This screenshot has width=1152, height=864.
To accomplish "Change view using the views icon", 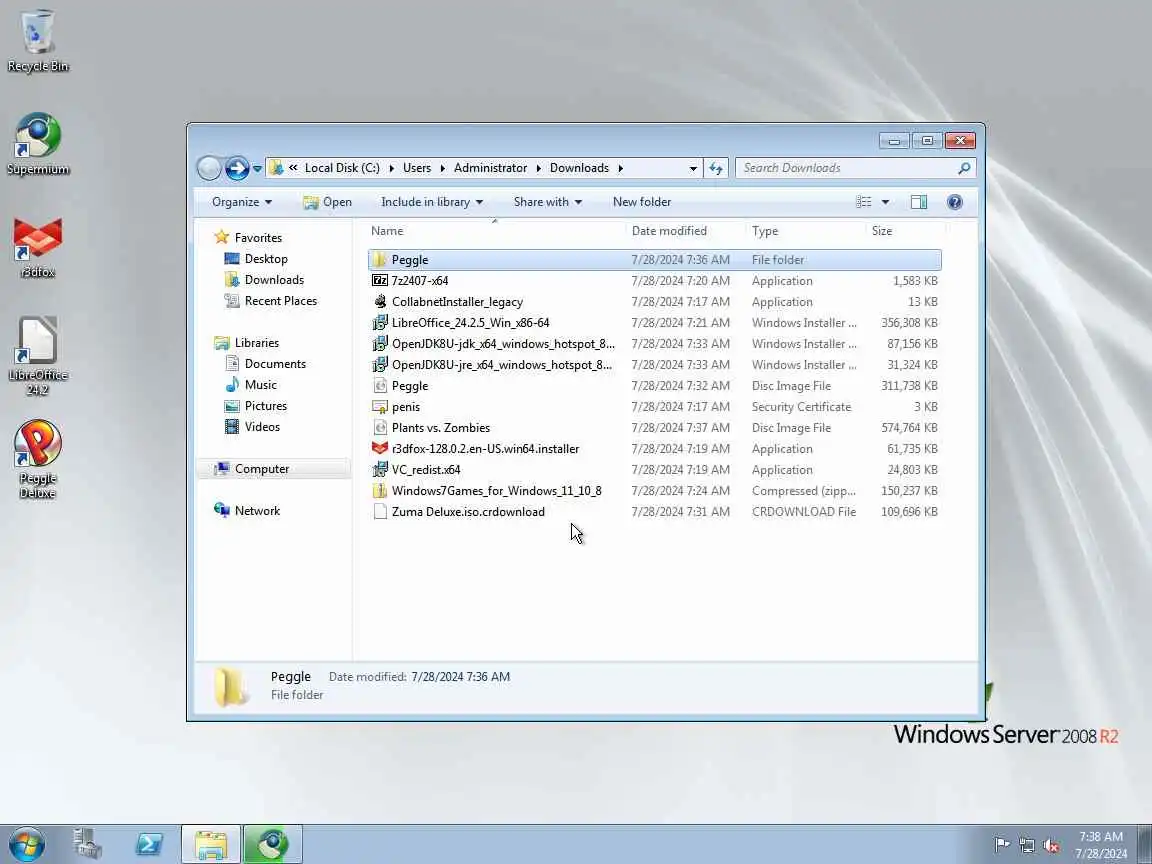I will [x=864, y=202].
